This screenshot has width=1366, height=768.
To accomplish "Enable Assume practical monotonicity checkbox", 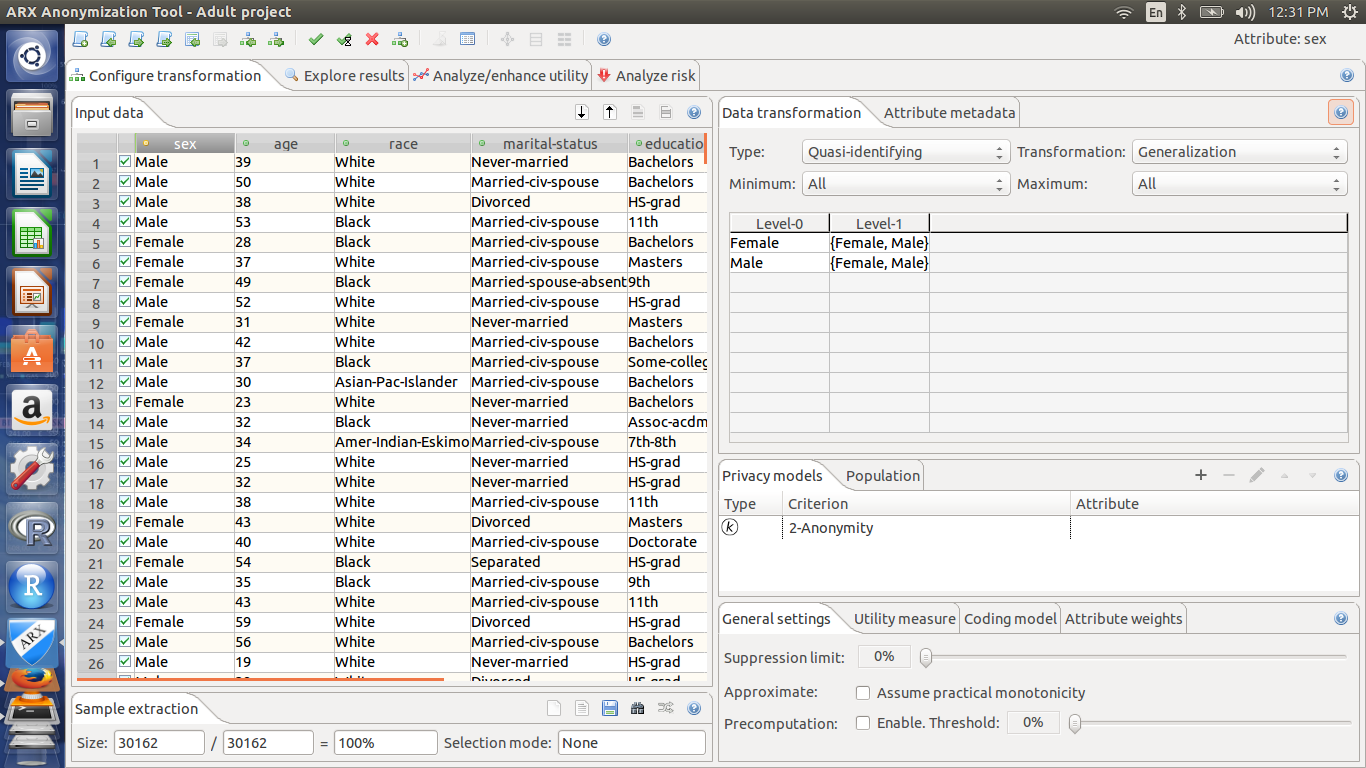I will click(863, 693).
